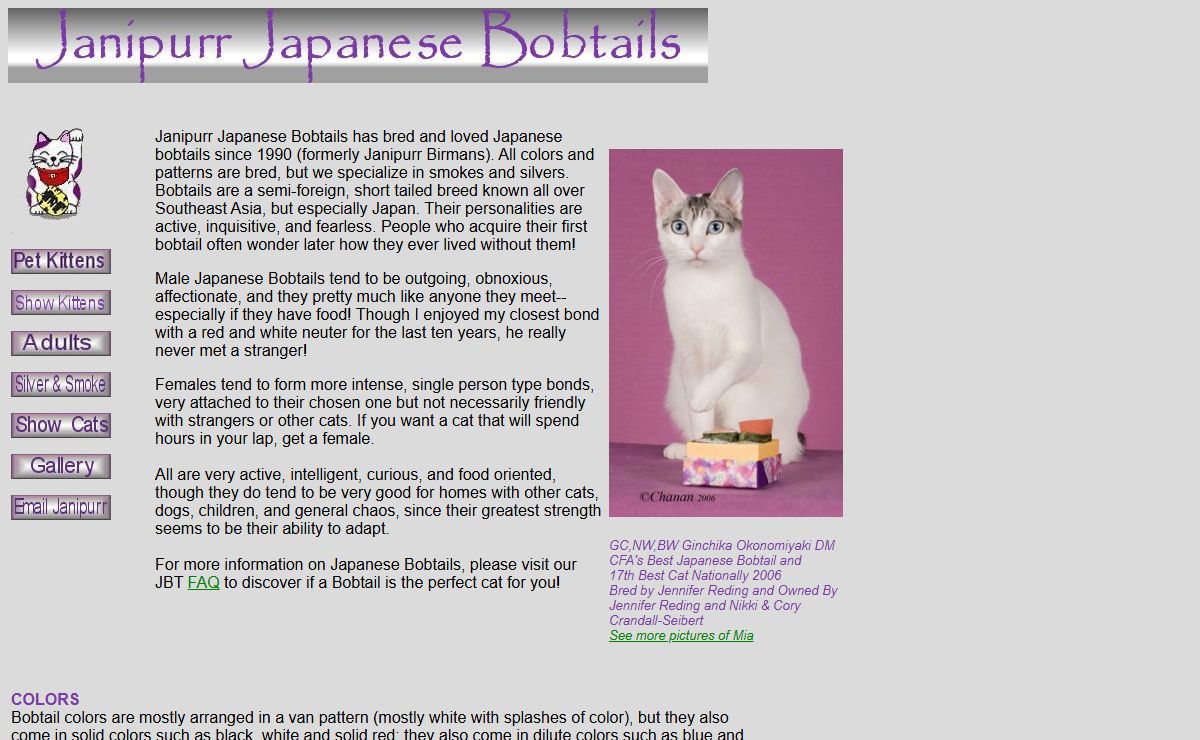
Task: Click the Email Janipurr button
Action: [x=61, y=507]
